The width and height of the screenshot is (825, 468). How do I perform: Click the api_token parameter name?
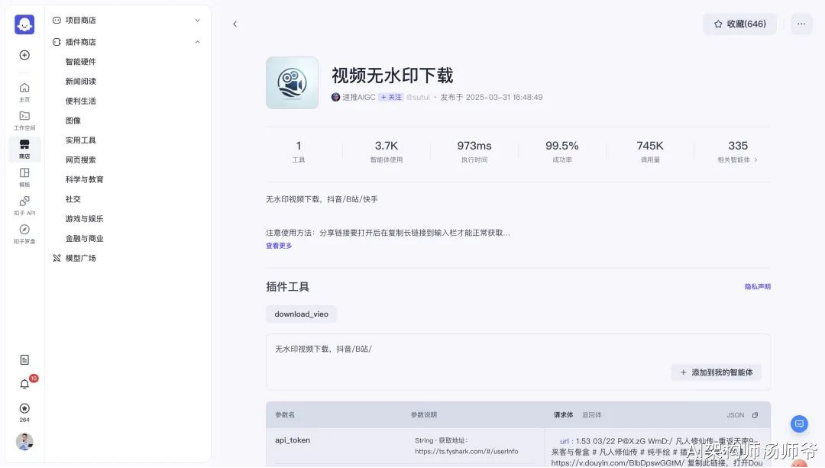[x=293, y=440]
